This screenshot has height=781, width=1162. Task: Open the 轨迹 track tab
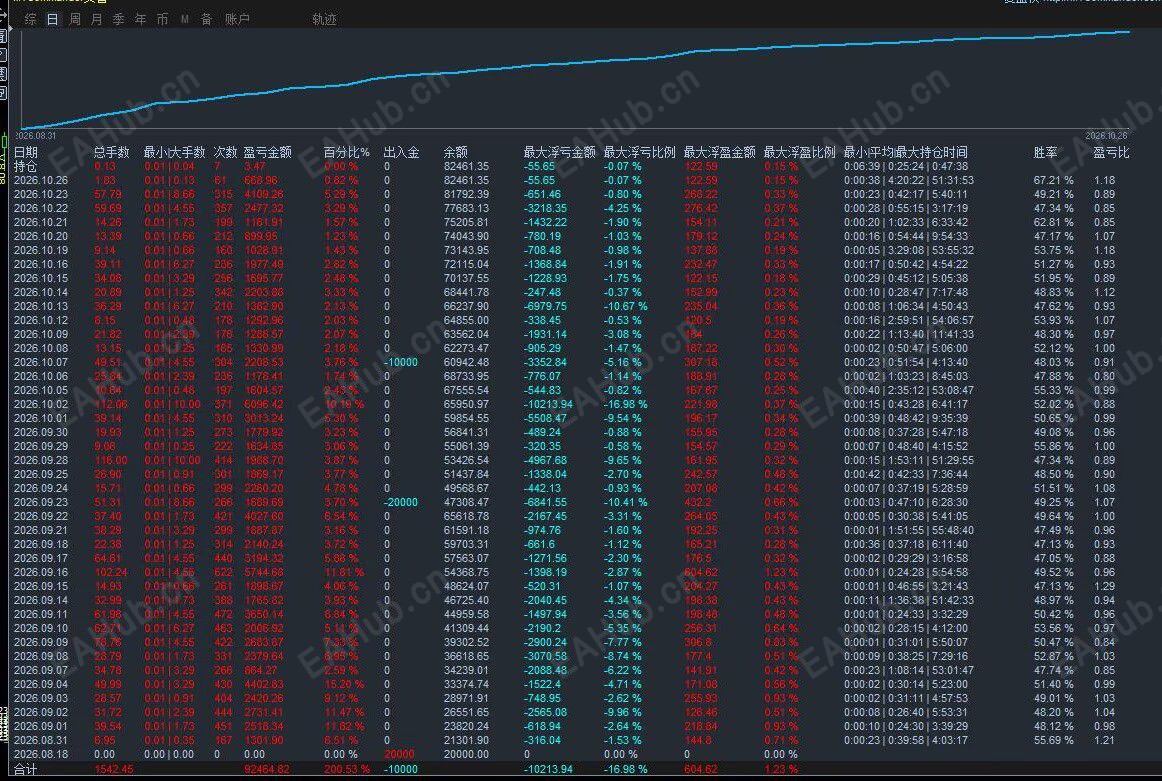click(325, 19)
